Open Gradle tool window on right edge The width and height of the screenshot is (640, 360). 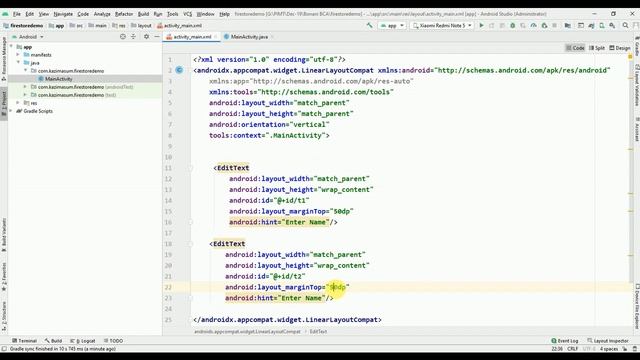(637, 46)
